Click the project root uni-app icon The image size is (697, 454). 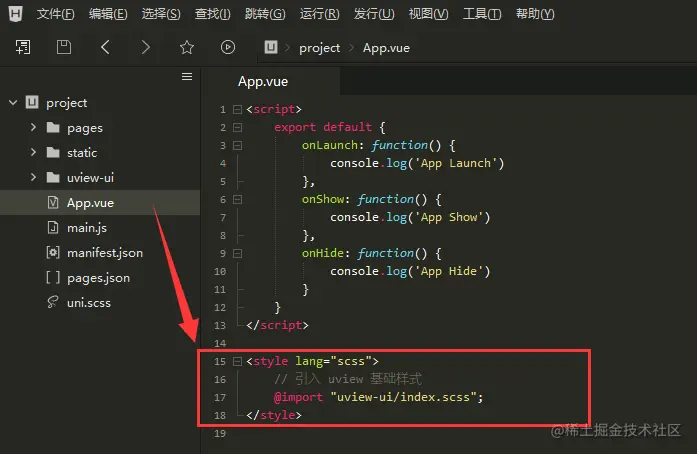click(32, 102)
